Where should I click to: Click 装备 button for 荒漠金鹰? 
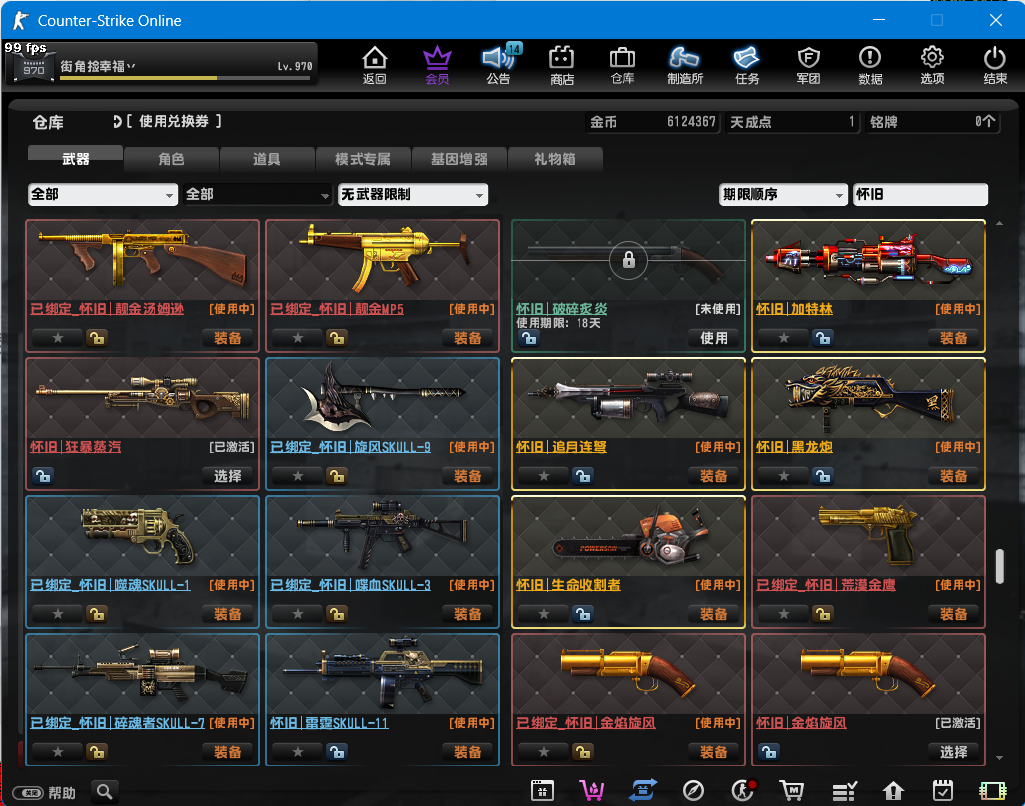tap(953, 614)
